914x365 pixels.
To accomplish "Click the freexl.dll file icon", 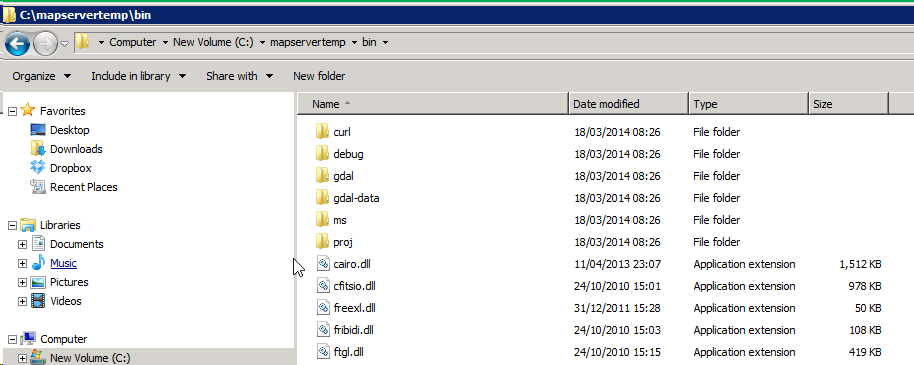I will point(324,307).
